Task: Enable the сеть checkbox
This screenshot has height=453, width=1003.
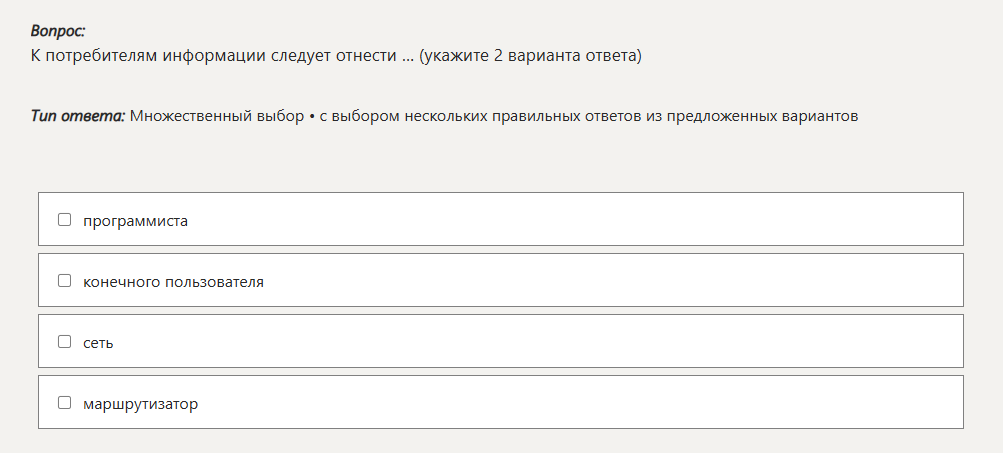Action: coord(65,342)
